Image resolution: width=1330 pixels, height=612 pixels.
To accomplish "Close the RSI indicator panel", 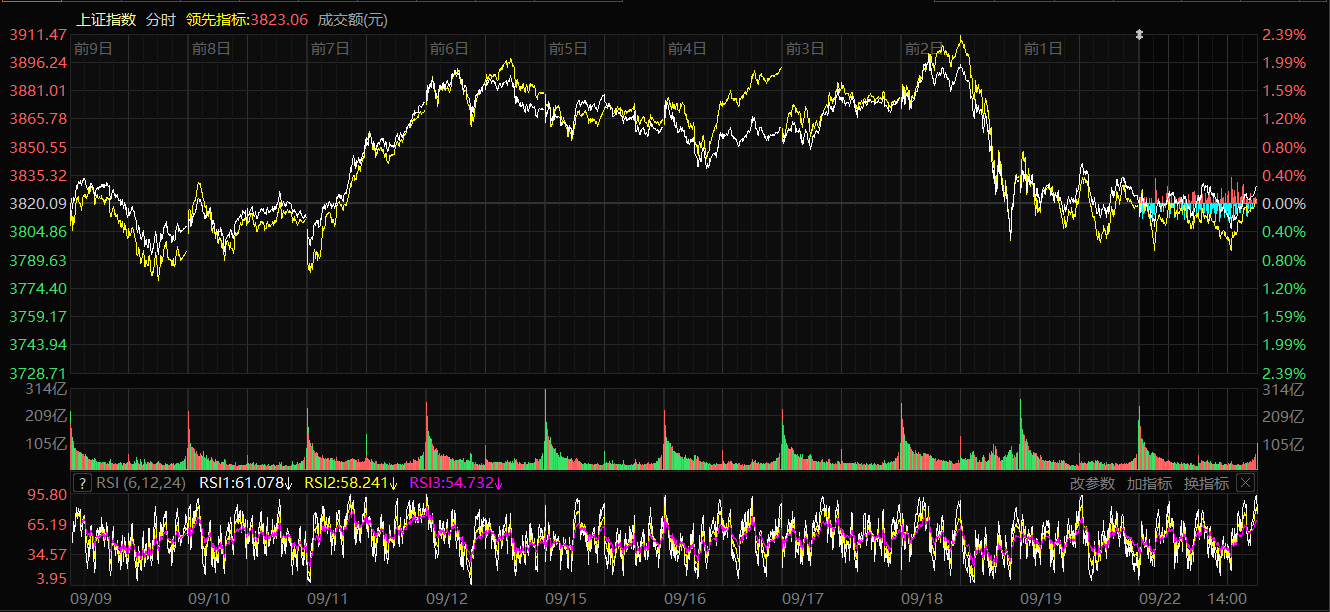I will click(1245, 483).
